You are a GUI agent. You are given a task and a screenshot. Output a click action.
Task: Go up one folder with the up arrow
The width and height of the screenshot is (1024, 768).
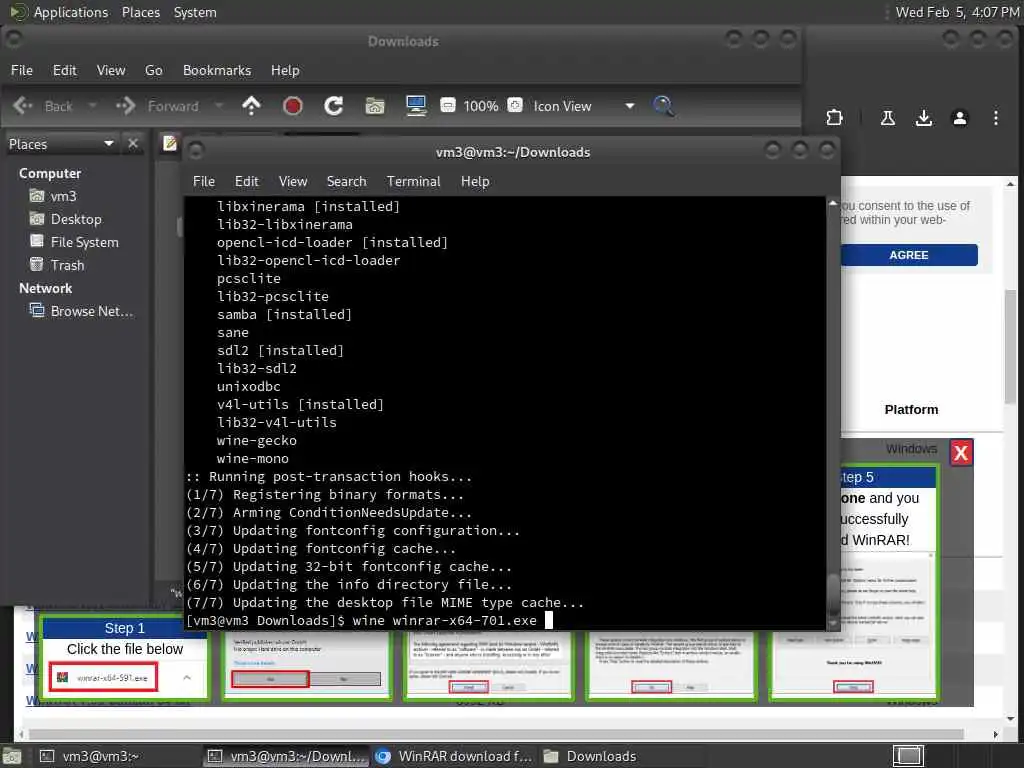(x=251, y=106)
